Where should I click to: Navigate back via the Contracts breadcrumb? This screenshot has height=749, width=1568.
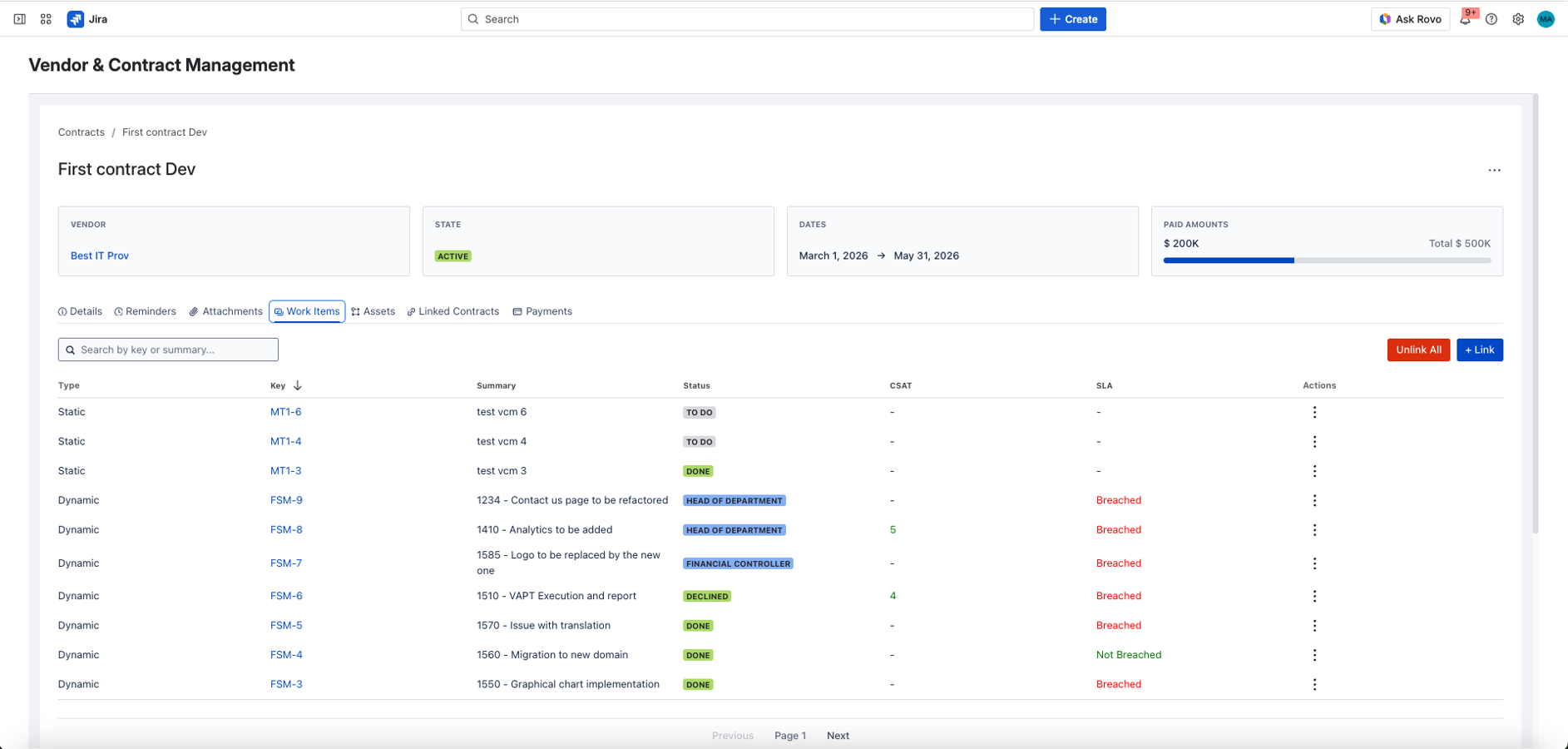click(81, 131)
